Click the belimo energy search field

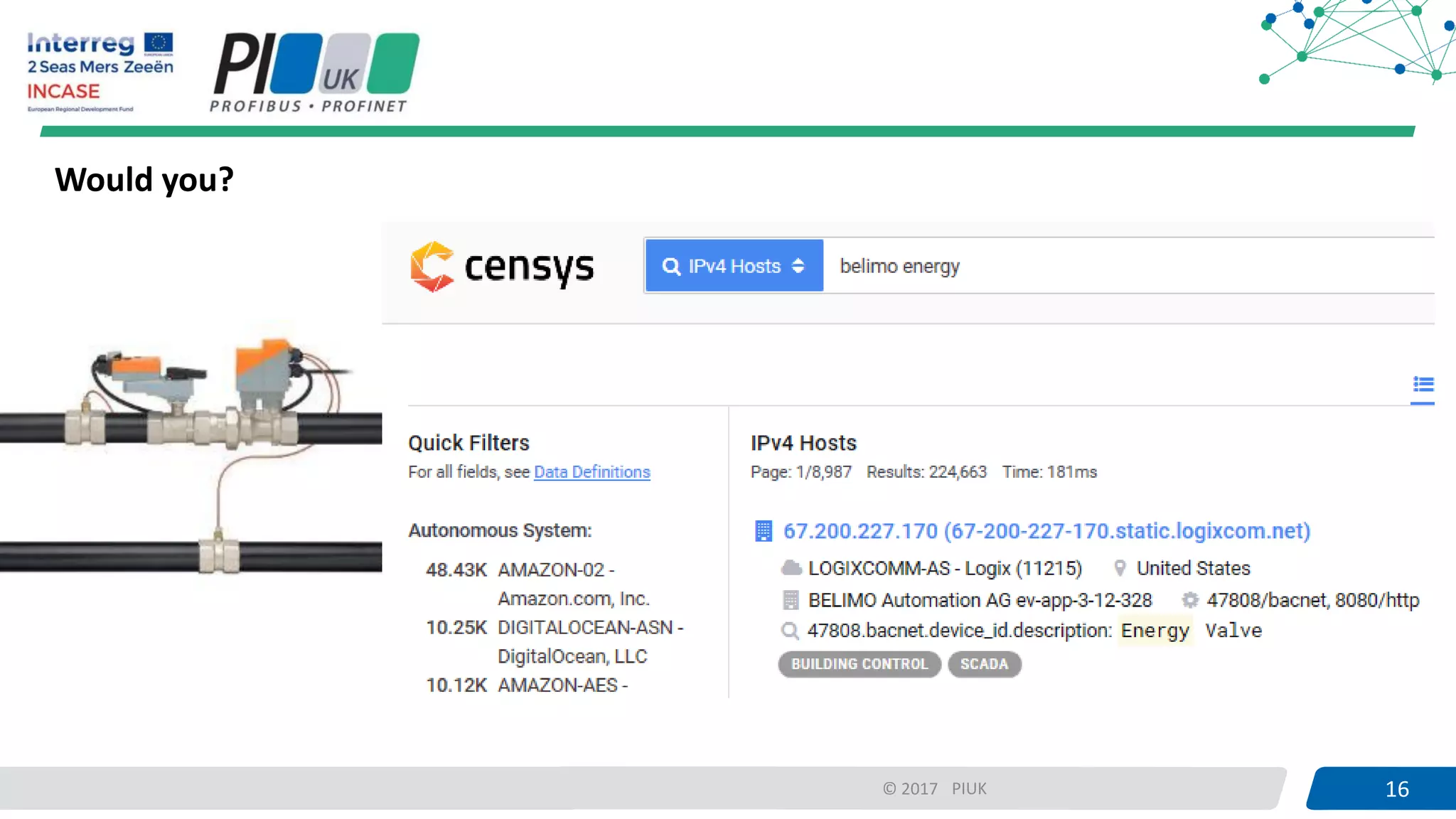1123,266
